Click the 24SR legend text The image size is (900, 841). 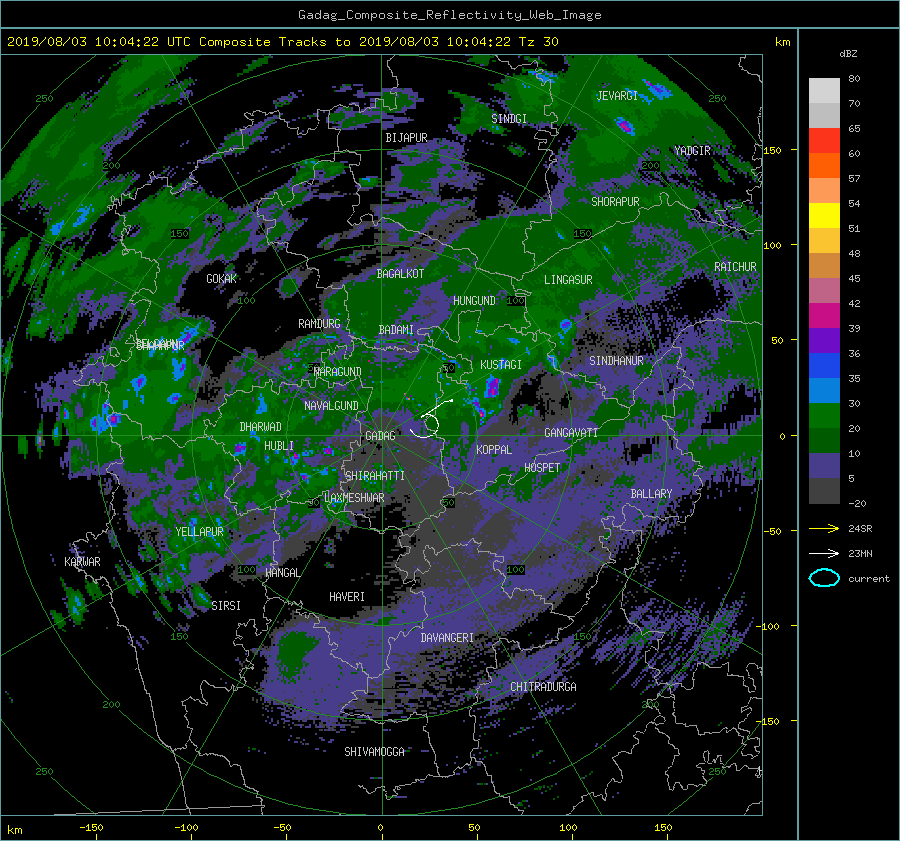(860, 528)
